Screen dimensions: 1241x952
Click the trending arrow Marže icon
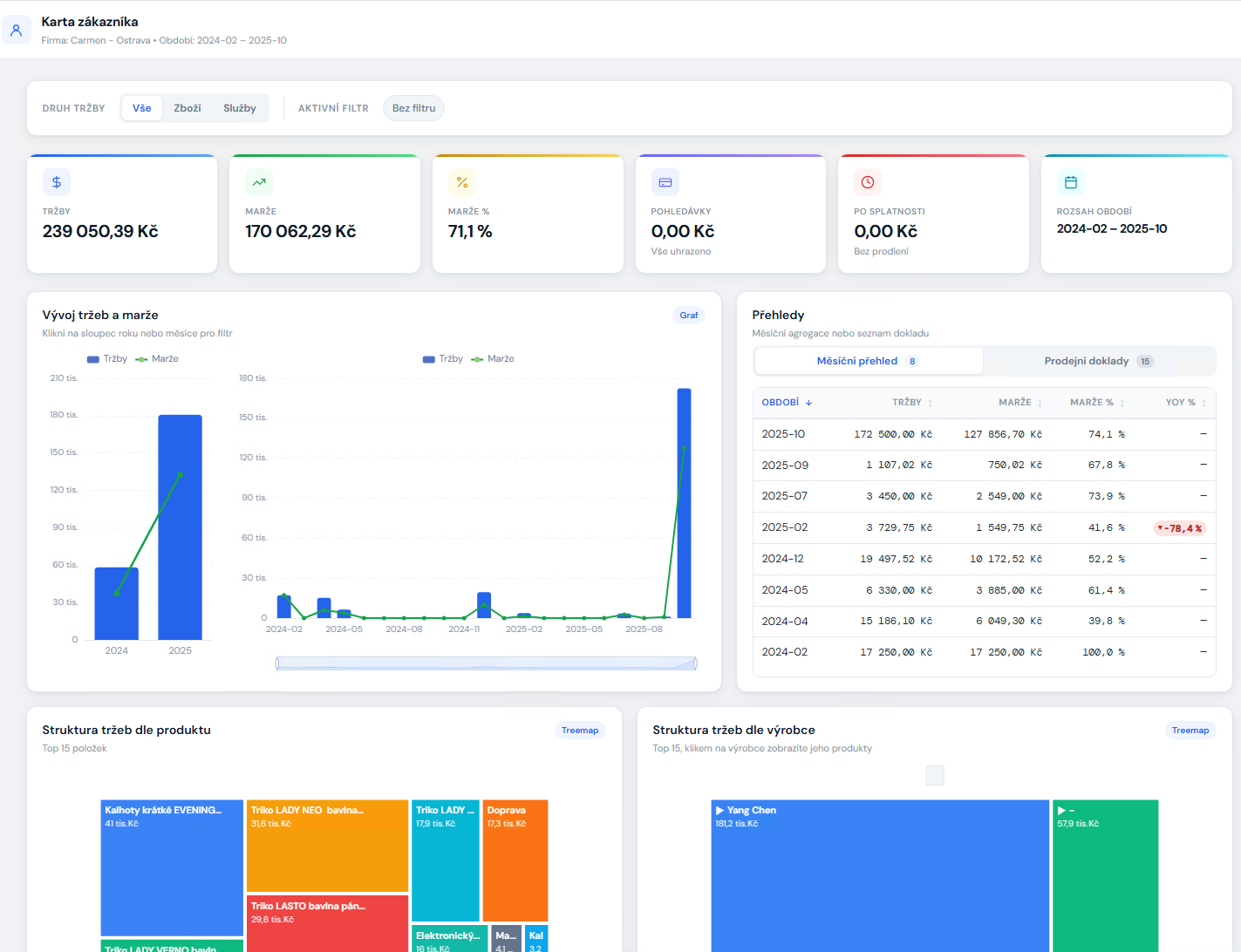tap(259, 182)
